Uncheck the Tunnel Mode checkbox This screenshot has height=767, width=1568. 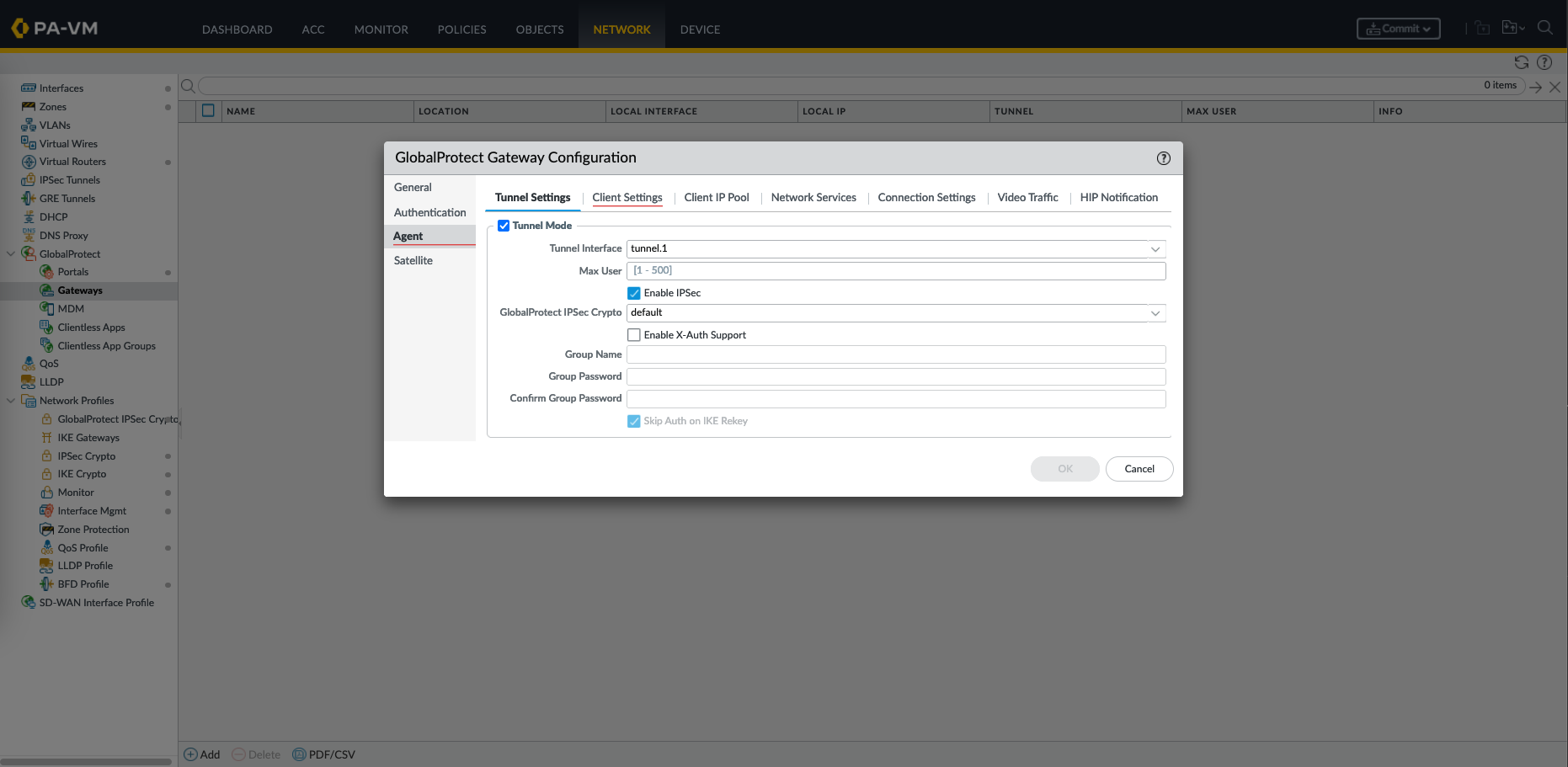(x=504, y=226)
